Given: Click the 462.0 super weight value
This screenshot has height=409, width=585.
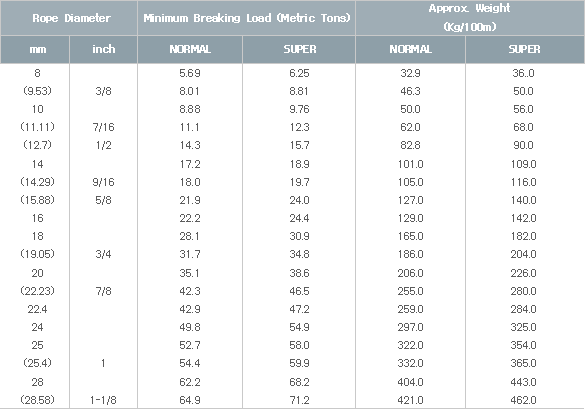Looking at the screenshot, I should 523,400.
